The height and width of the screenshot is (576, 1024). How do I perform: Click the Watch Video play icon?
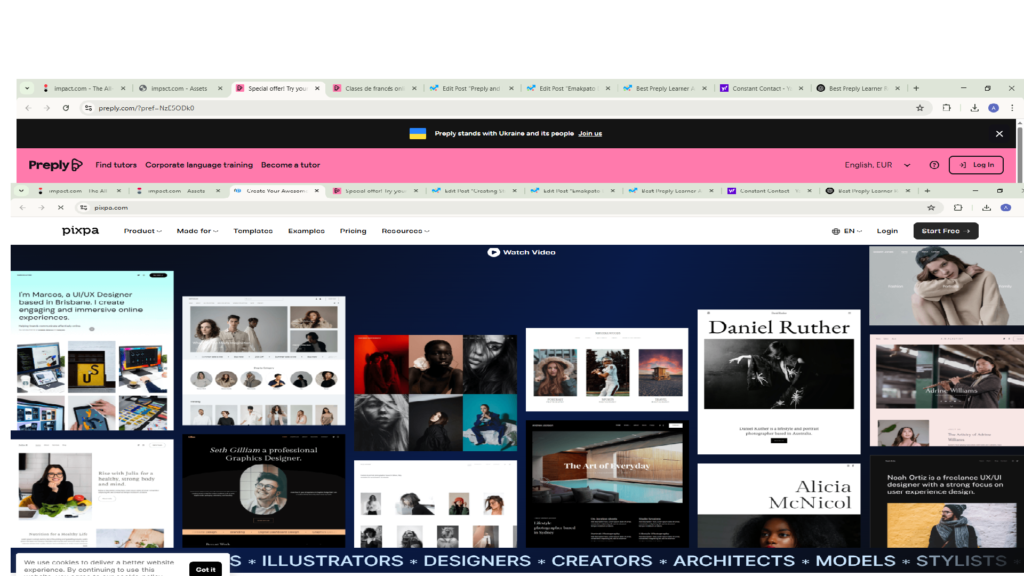tap(493, 252)
